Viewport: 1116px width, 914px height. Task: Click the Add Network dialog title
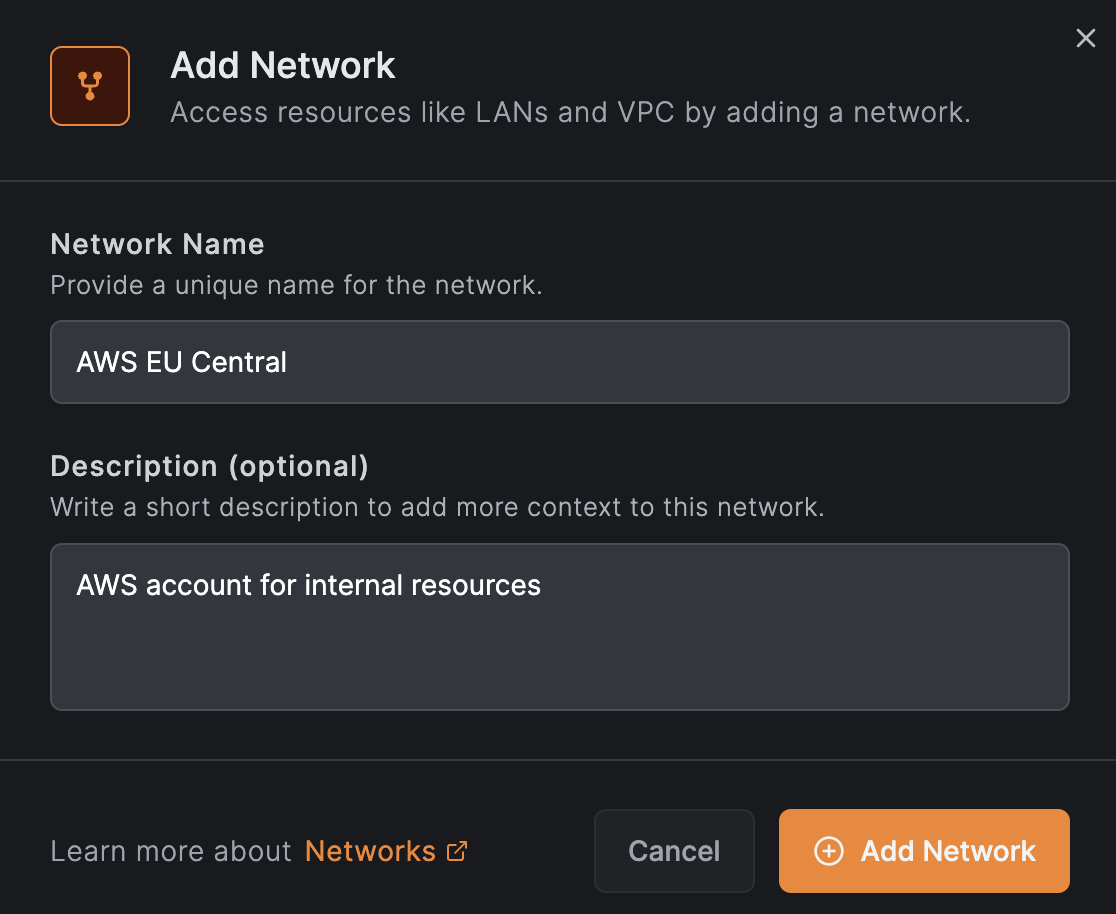(283, 65)
